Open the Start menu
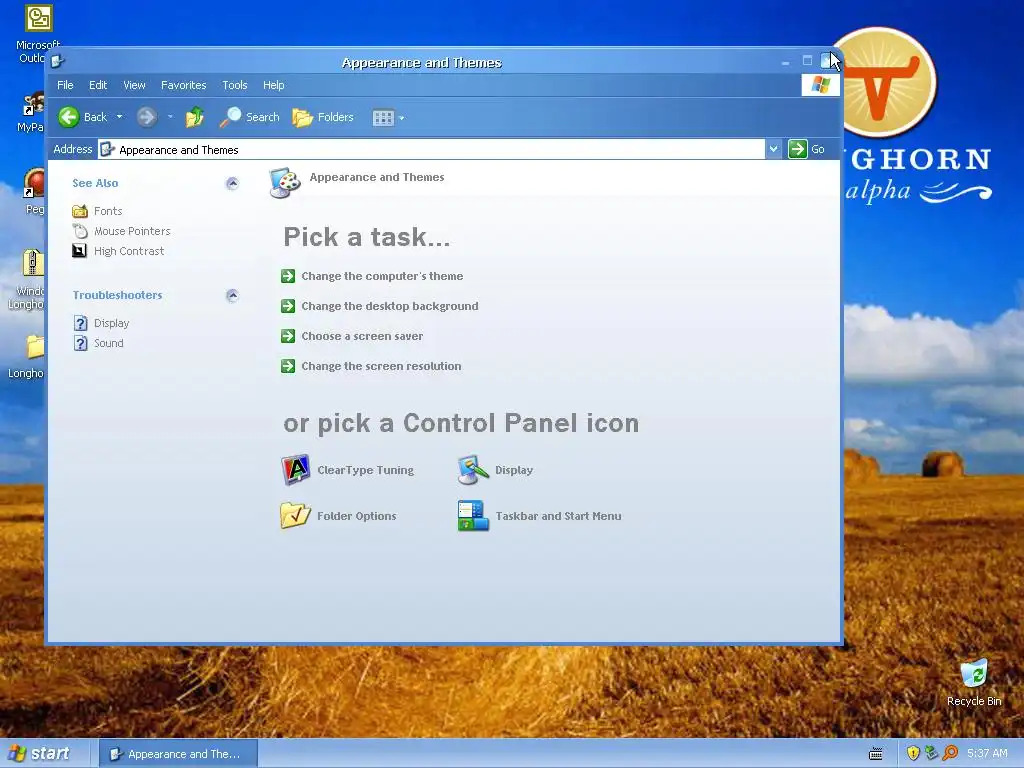The image size is (1024, 768). click(x=39, y=753)
